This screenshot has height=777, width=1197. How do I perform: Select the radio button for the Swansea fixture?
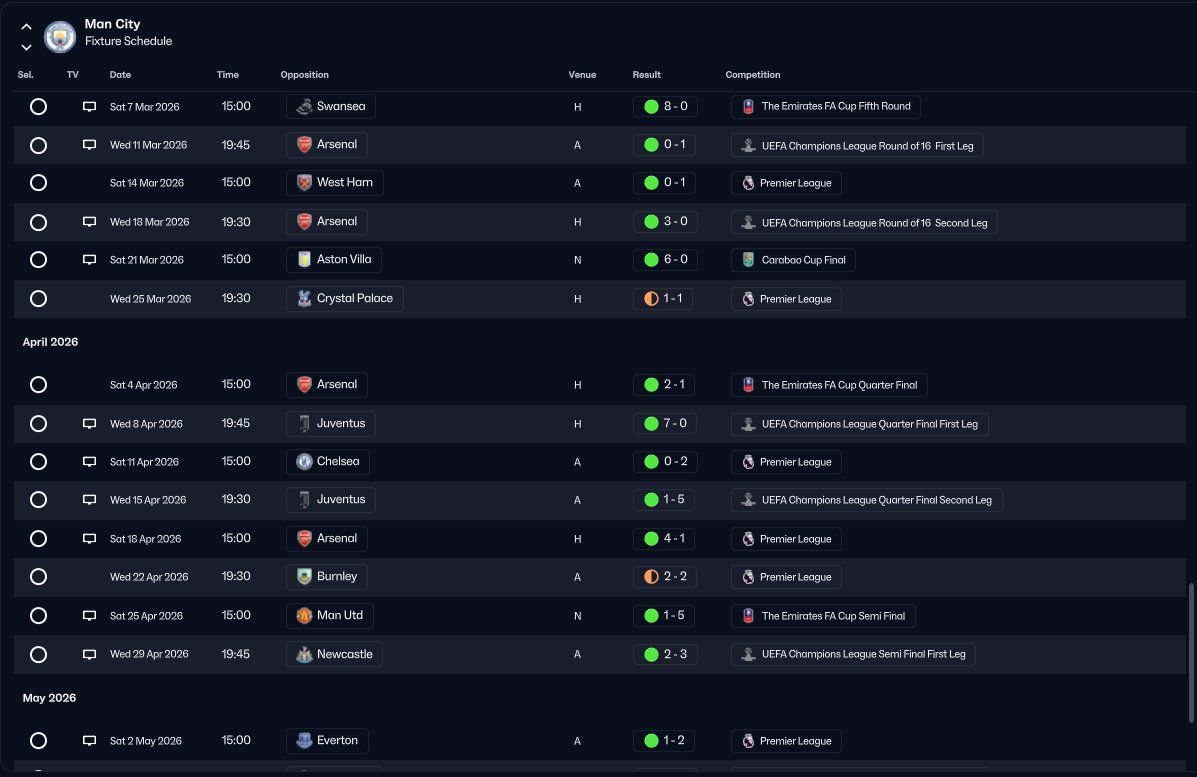[38, 107]
